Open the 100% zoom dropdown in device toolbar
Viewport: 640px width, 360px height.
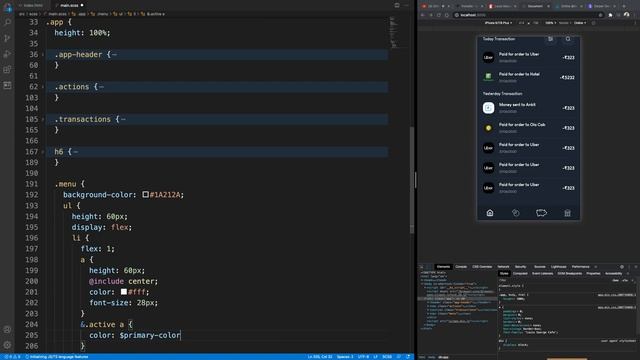point(551,23)
